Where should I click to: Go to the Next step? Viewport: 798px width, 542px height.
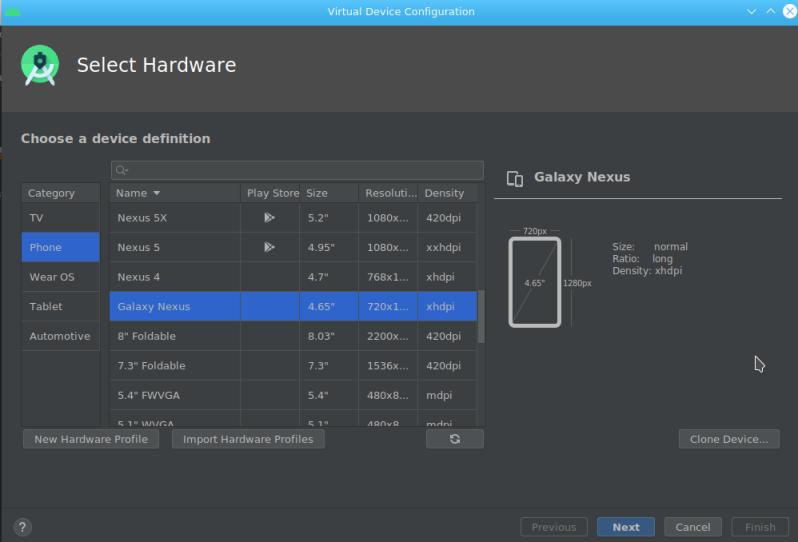(x=625, y=527)
